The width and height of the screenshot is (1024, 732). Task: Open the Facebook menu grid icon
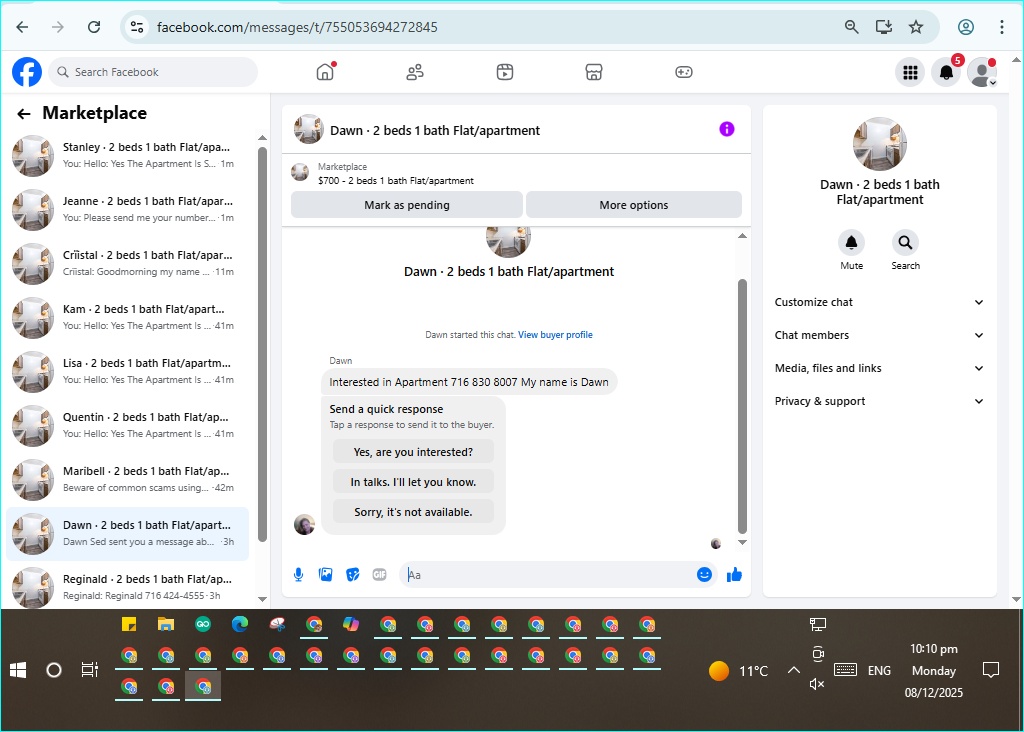(x=910, y=72)
